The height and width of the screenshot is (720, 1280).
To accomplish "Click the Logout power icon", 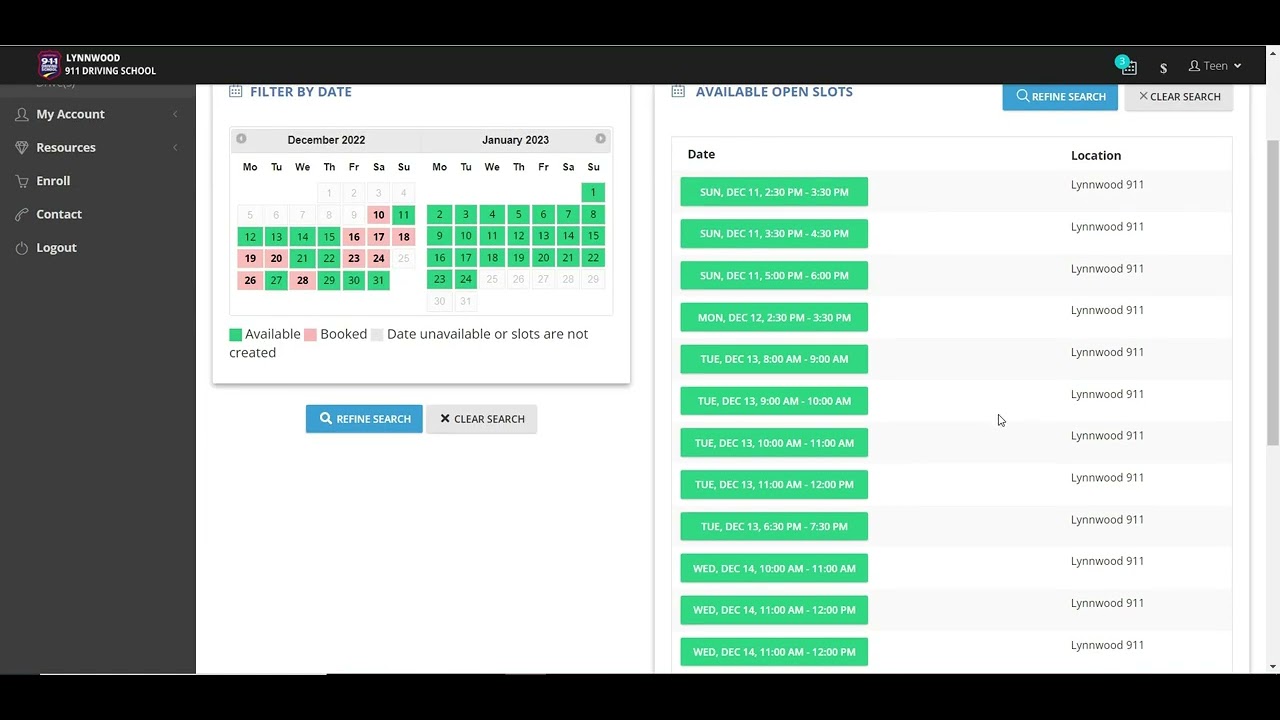I will pos(22,248).
